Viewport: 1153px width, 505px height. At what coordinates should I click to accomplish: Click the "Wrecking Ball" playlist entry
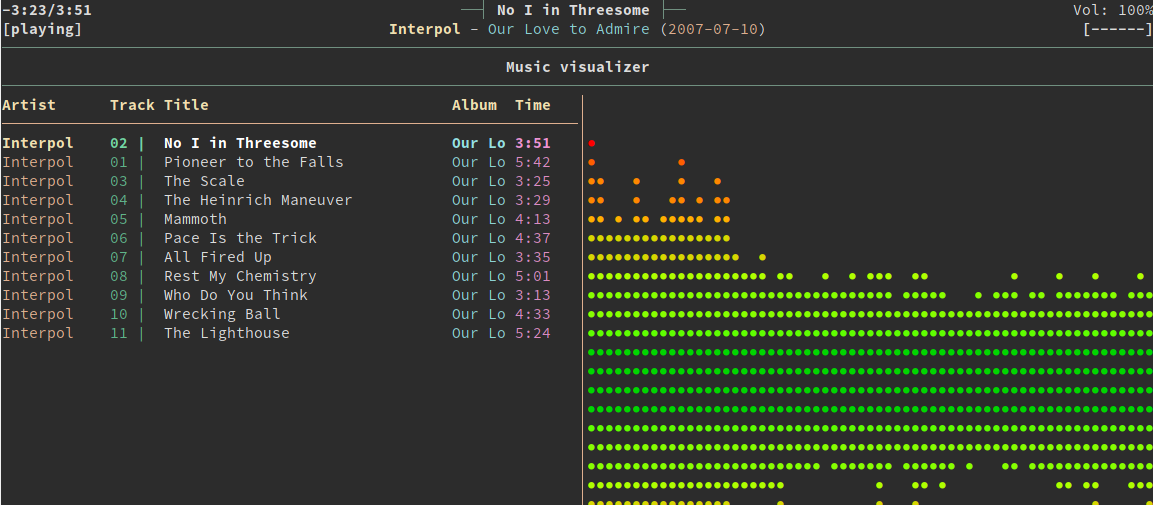tap(222, 314)
